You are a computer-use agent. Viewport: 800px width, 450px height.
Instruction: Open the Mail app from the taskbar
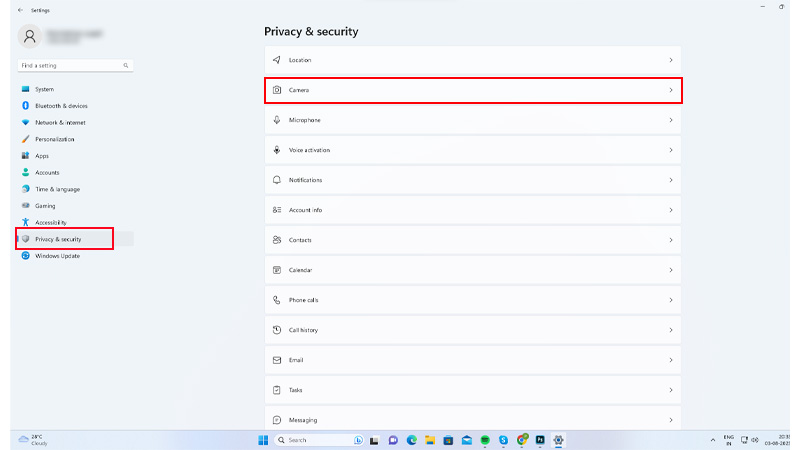click(466, 440)
